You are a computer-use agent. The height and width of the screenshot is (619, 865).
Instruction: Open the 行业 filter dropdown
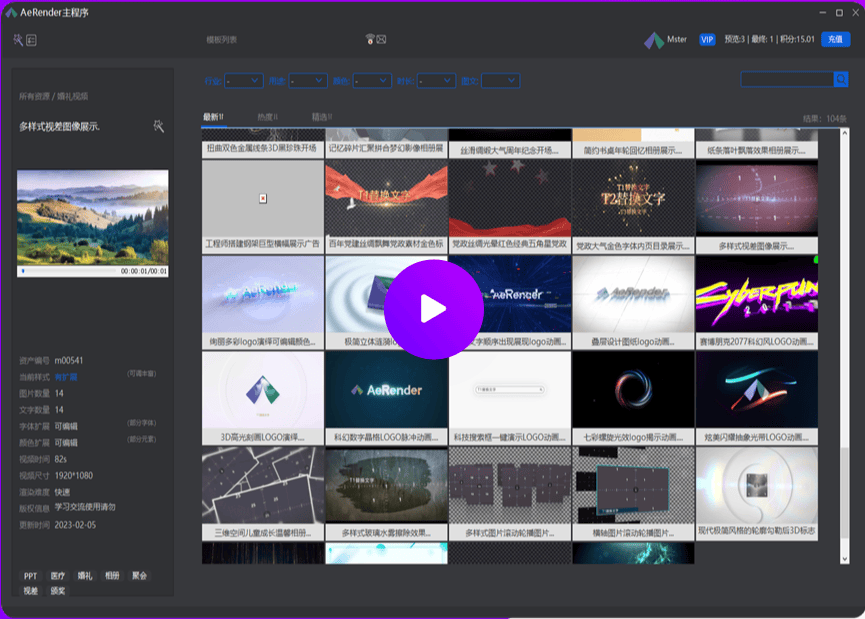243,80
